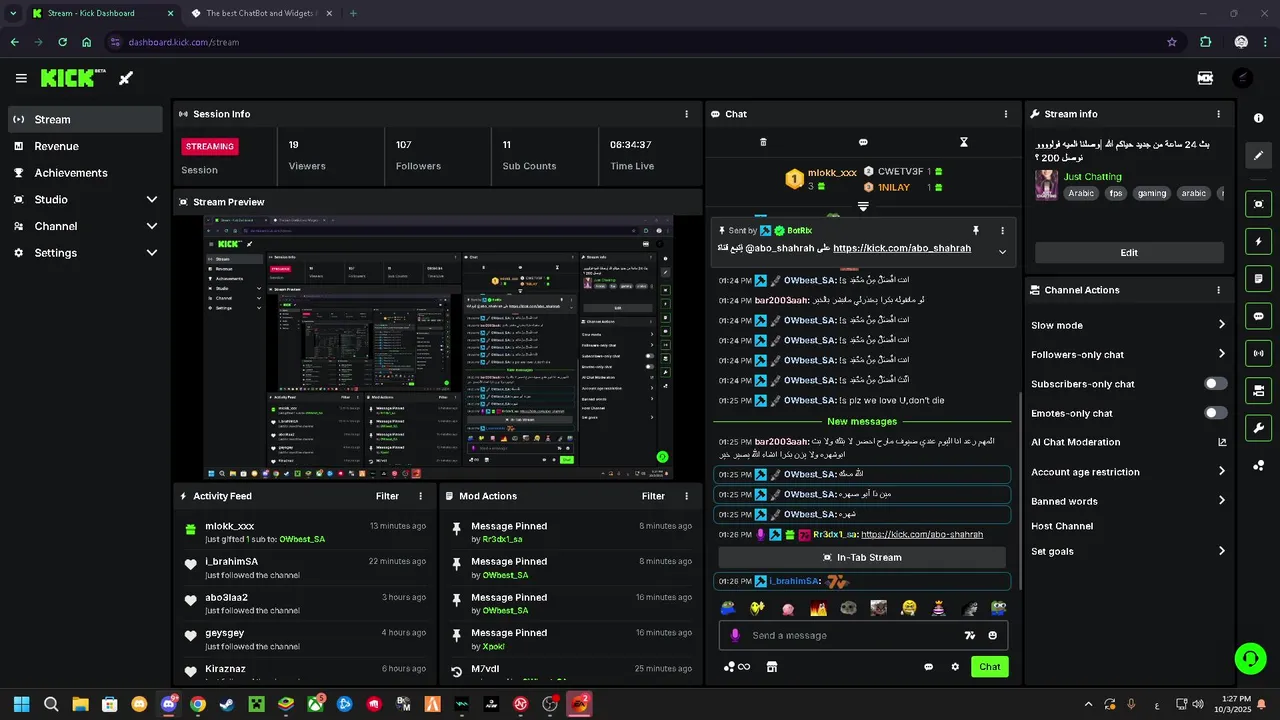1280x720 pixels.
Task: Toggle Emotes-only chat switch
Action: pos(1216,413)
